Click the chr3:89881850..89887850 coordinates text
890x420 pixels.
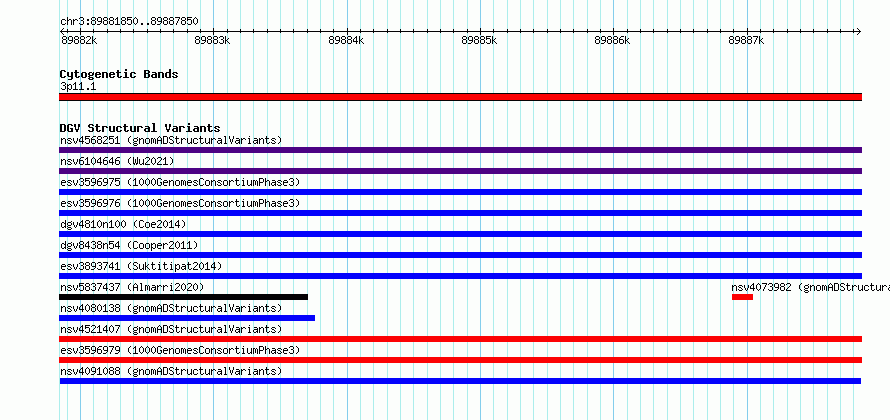129,22
